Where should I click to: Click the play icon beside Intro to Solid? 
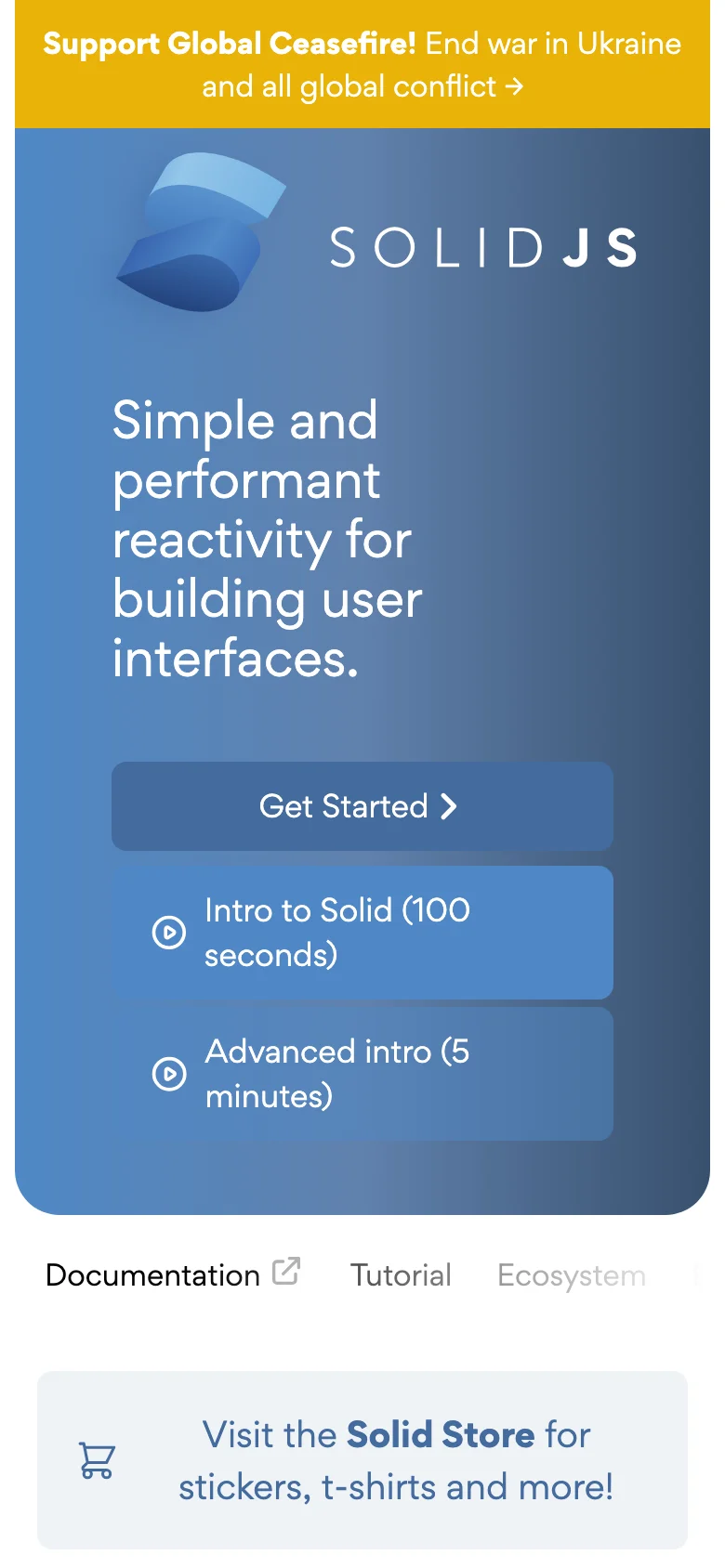pos(168,933)
